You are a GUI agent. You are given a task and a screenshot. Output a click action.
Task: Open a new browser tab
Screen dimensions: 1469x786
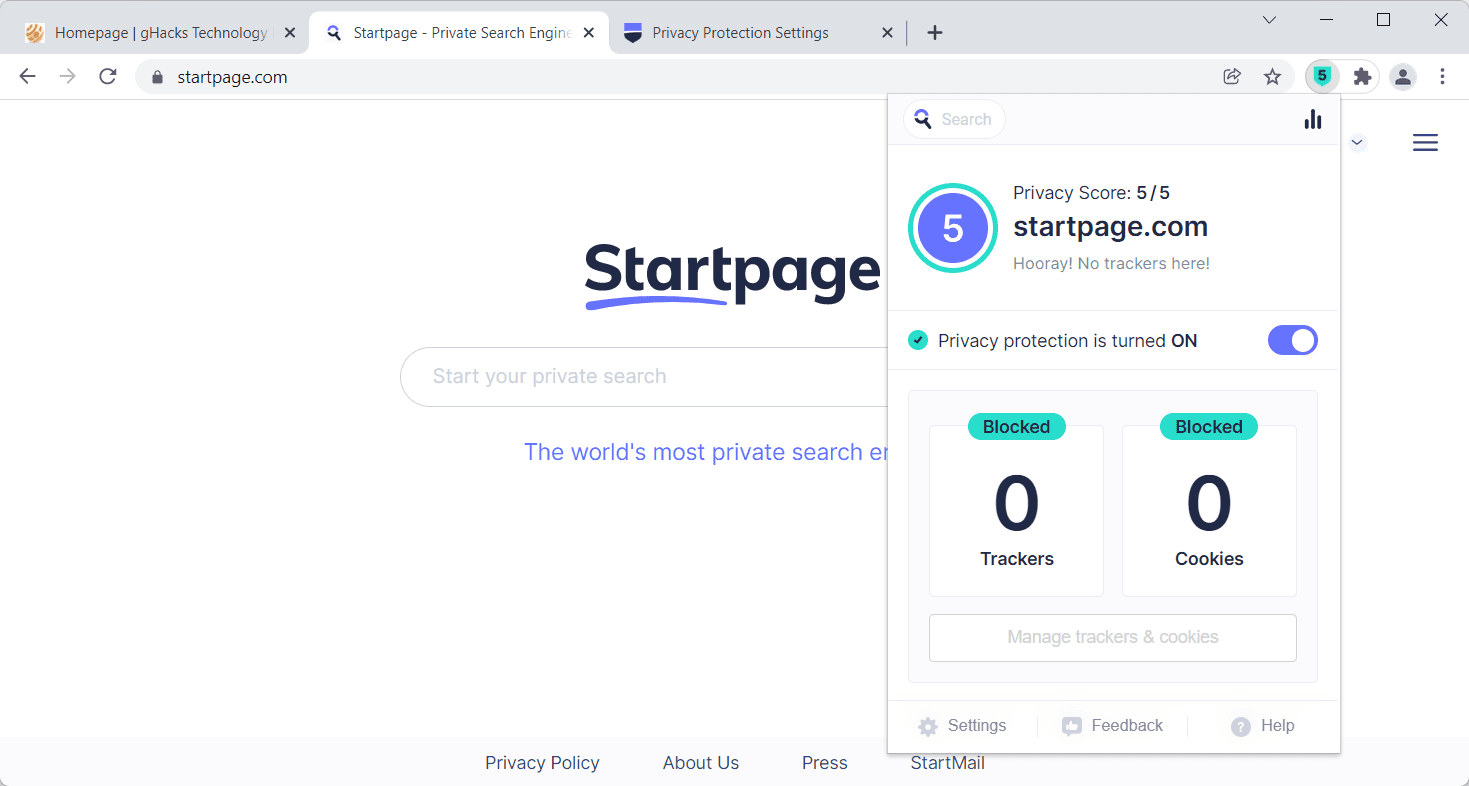(x=935, y=33)
